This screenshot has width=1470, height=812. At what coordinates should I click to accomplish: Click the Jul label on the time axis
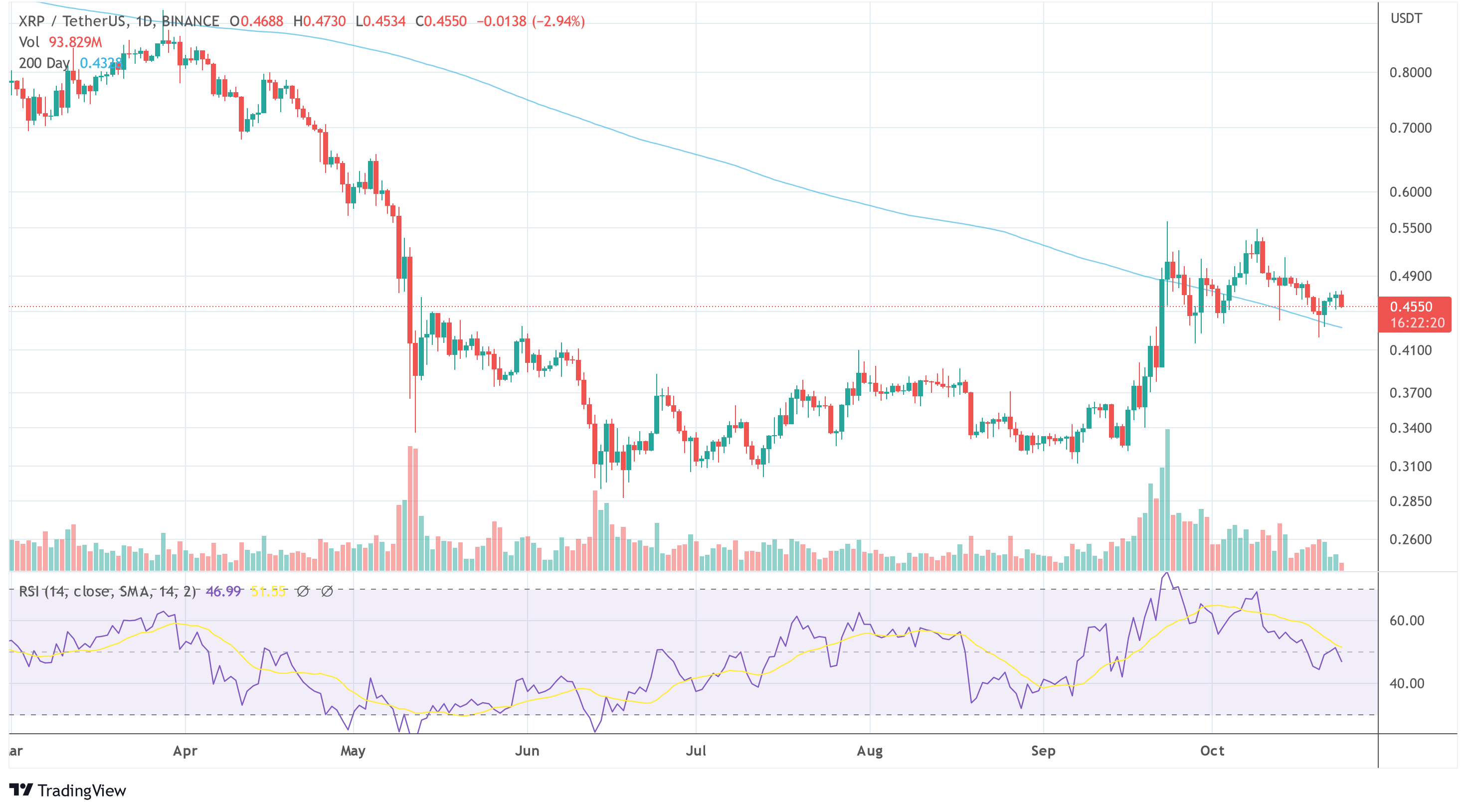(696, 751)
